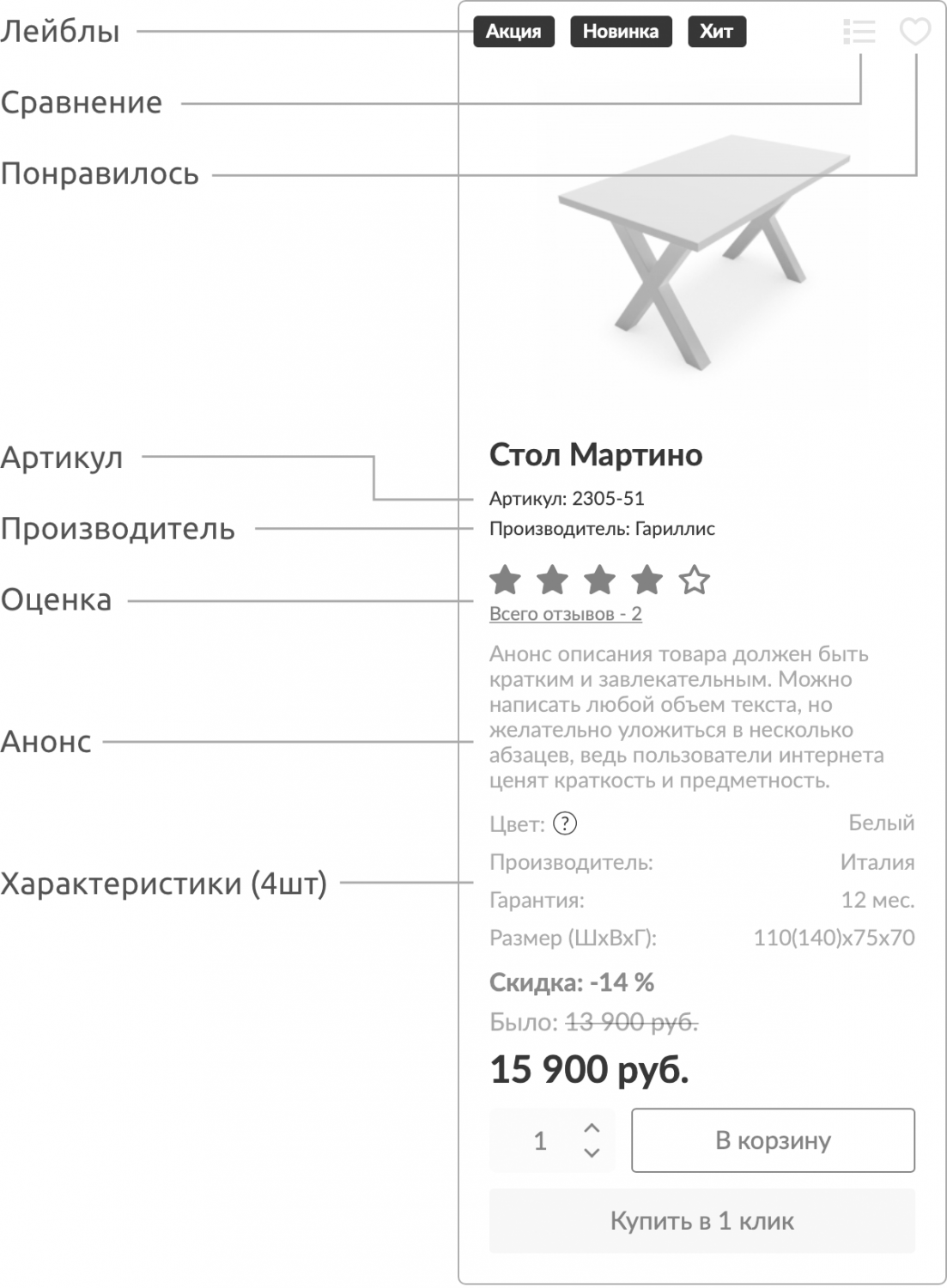The height and width of the screenshot is (1288, 947).
Task: Toggle the heart favorite icon
Action: click(x=915, y=33)
